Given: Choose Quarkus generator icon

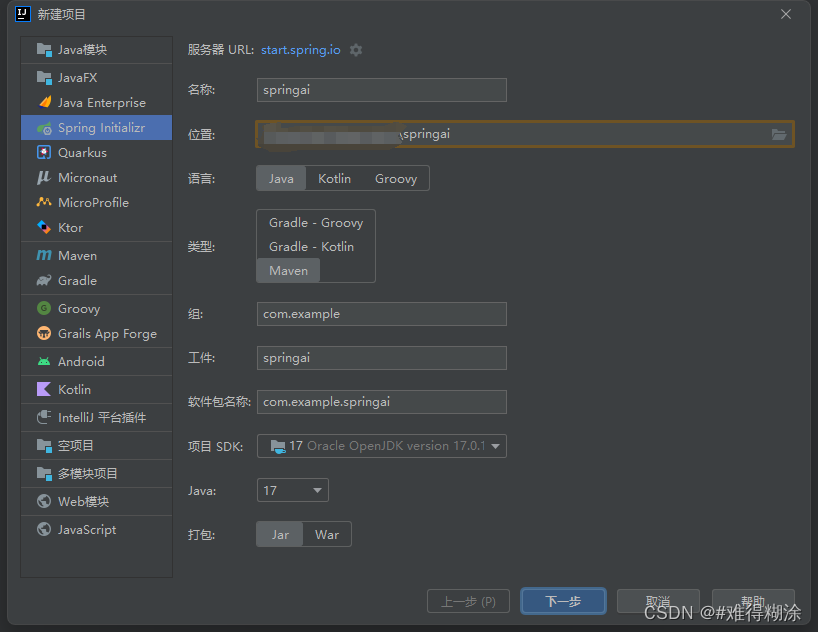Looking at the screenshot, I should point(44,152).
